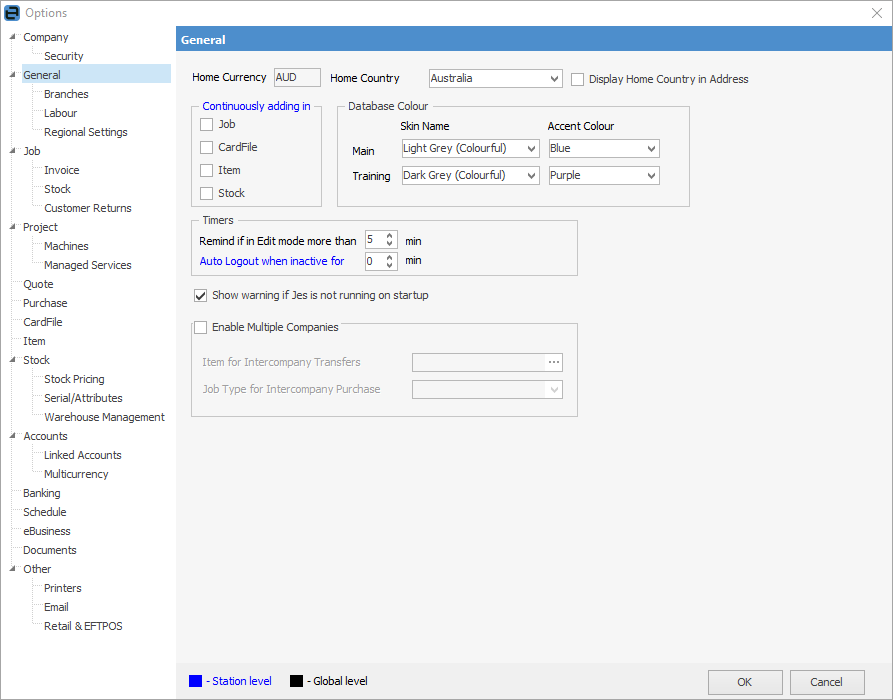This screenshot has width=893, height=700.
Task: Uncheck Show warning if Jes not running
Action: 201,296
